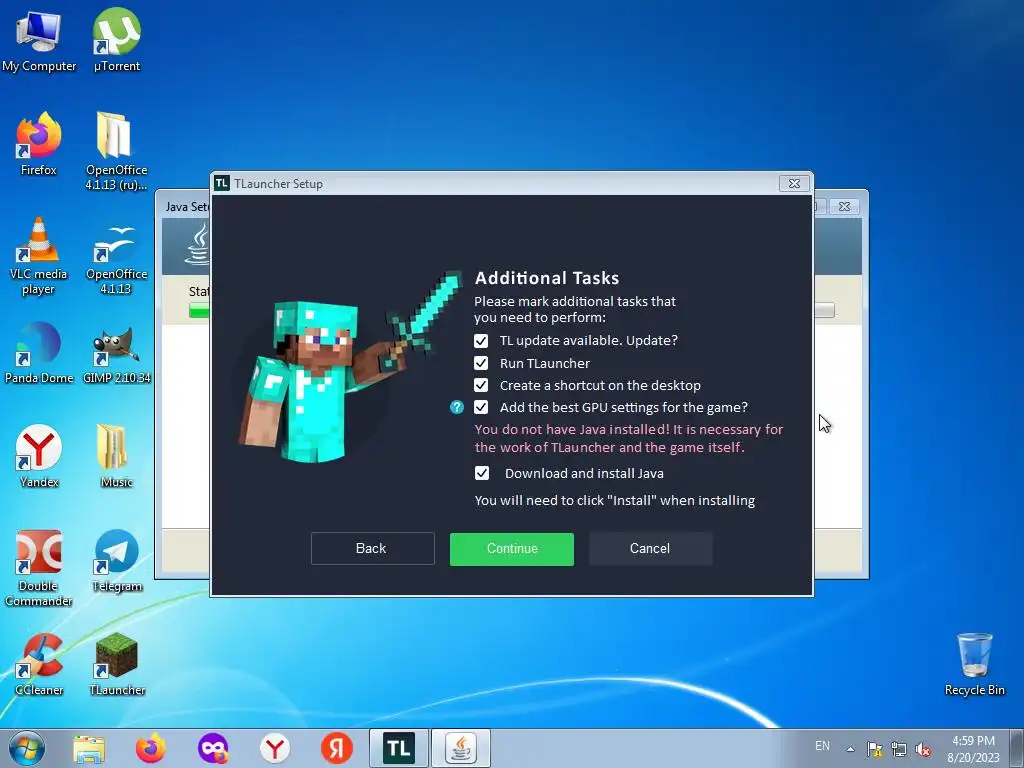Uncheck 'TL update available. Update?' checkbox

pyautogui.click(x=481, y=341)
